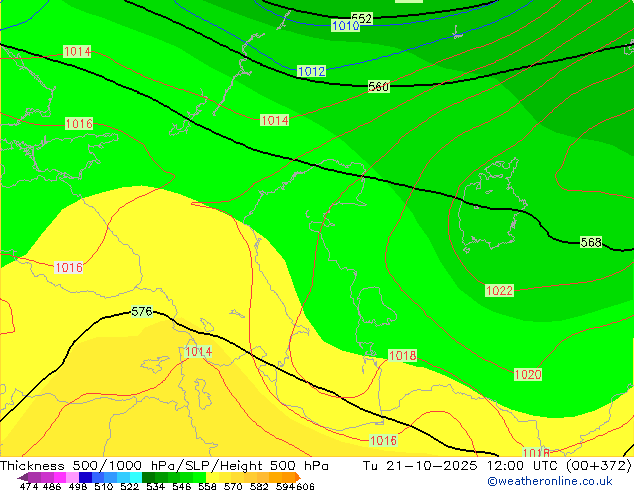Click the 1018 label above the 1020 label
This screenshot has height=490, width=634.
coord(402,355)
